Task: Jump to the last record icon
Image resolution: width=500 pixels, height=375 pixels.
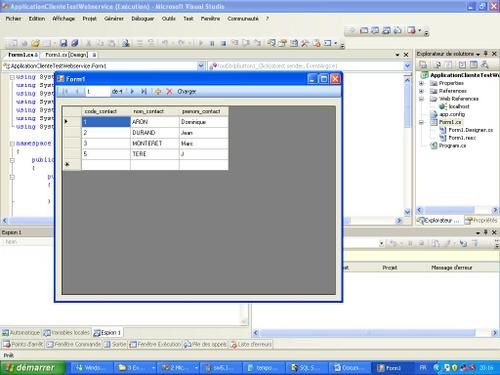Action: 144,91
